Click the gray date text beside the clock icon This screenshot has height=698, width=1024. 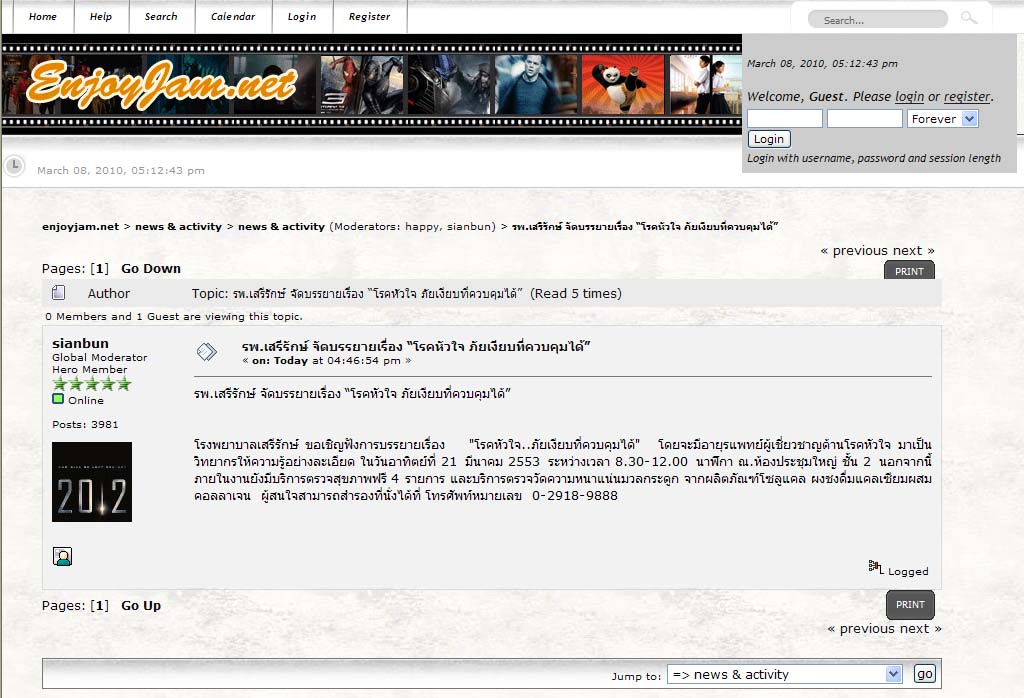click(x=121, y=170)
